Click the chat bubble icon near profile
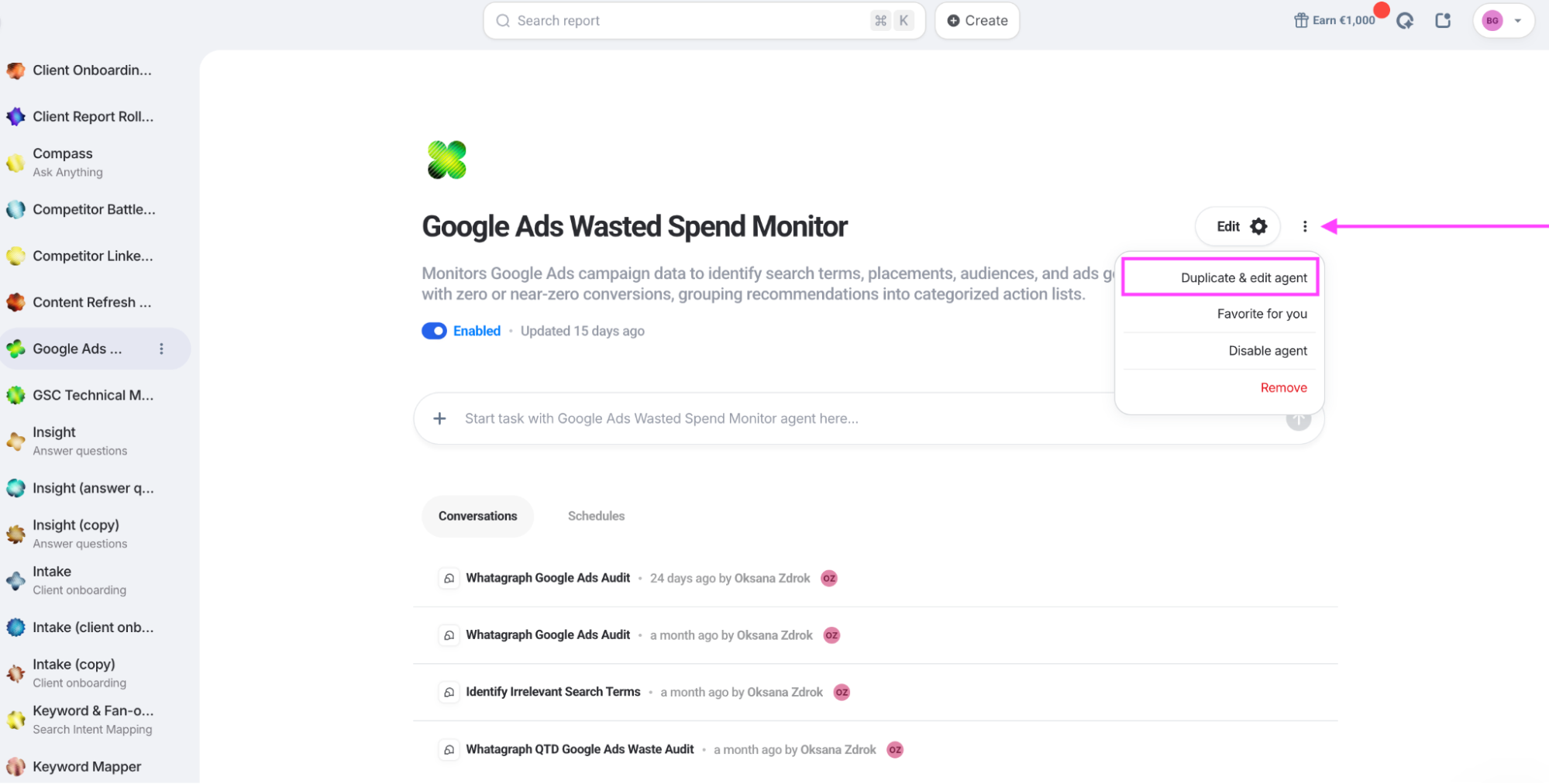This screenshot has width=1549, height=784. point(1405,21)
